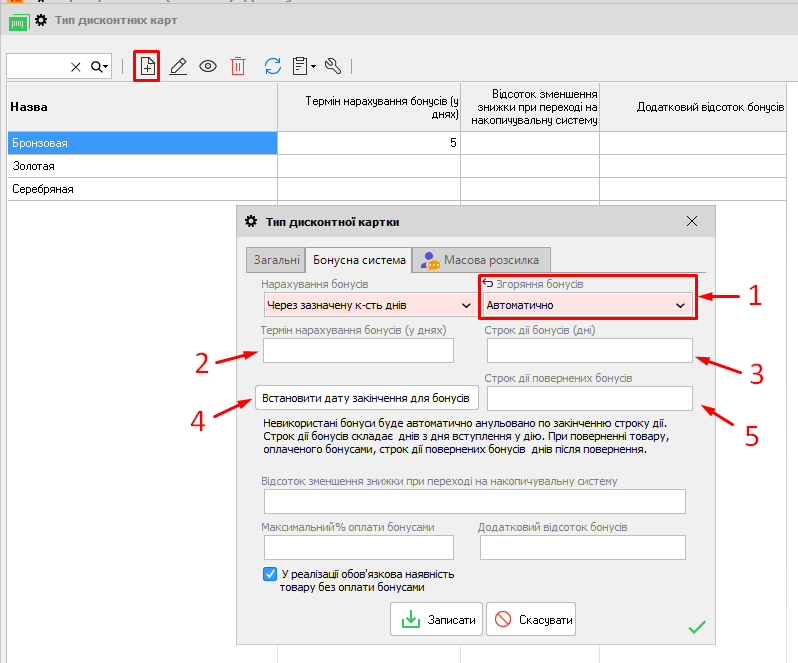Open the Масова розсилка tab
The height and width of the screenshot is (663, 798).
(481, 260)
